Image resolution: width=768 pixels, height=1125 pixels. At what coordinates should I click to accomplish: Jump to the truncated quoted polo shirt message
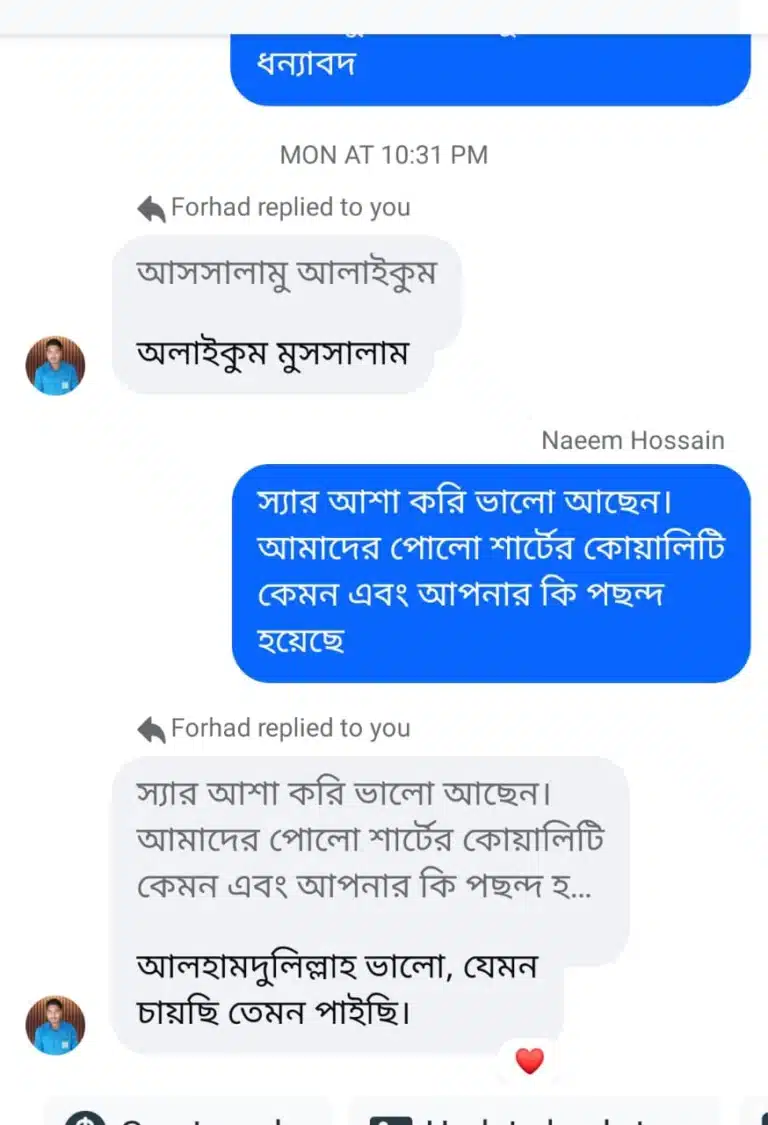(x=370, y=838)
